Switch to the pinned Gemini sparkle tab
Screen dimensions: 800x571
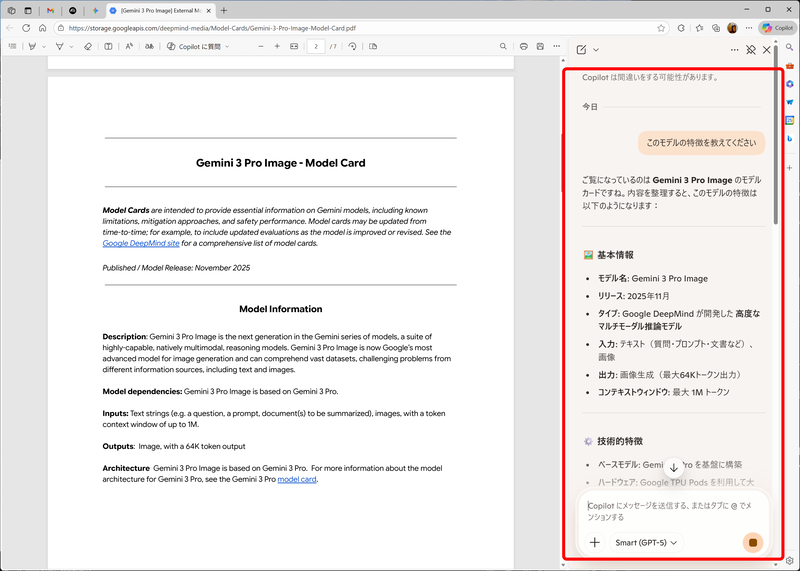(x=95, y=10)
